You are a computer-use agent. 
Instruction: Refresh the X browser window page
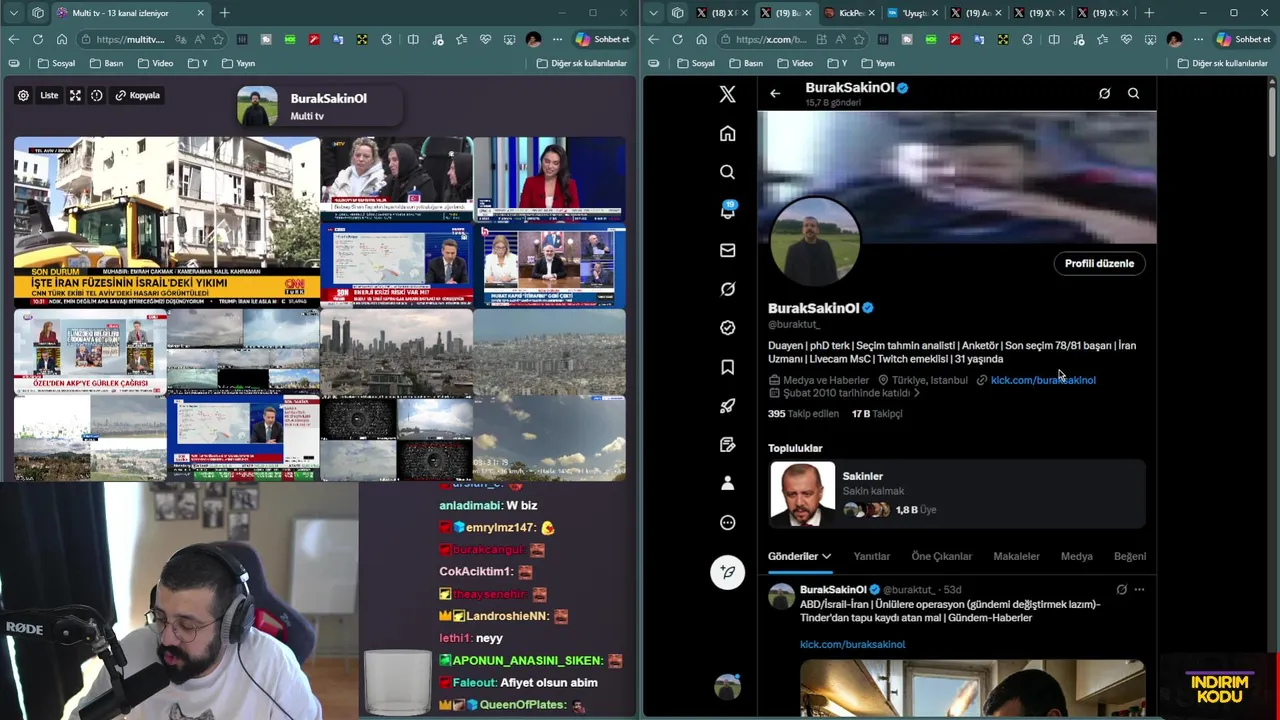point(677,39)
